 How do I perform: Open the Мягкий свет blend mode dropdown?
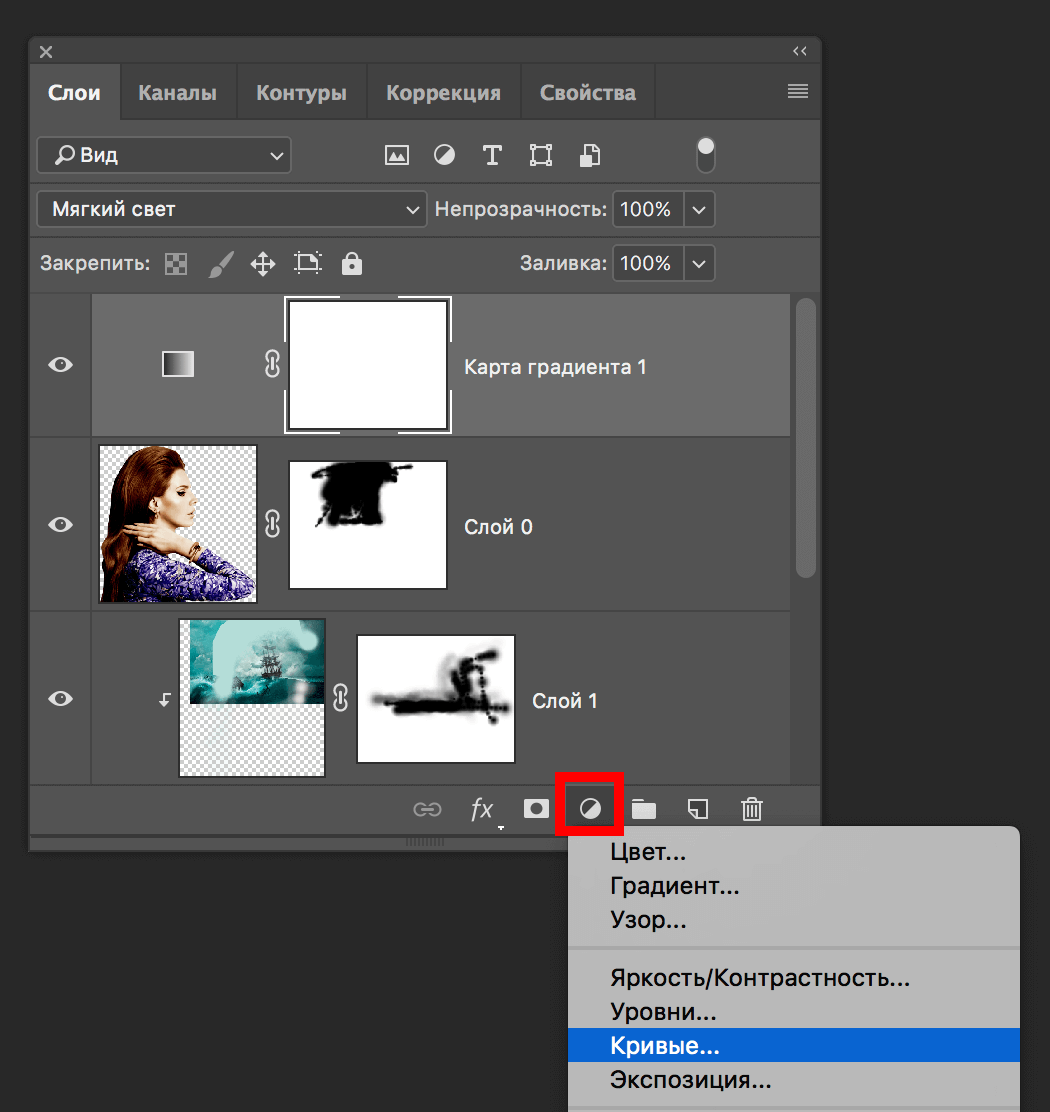(232, 210)
